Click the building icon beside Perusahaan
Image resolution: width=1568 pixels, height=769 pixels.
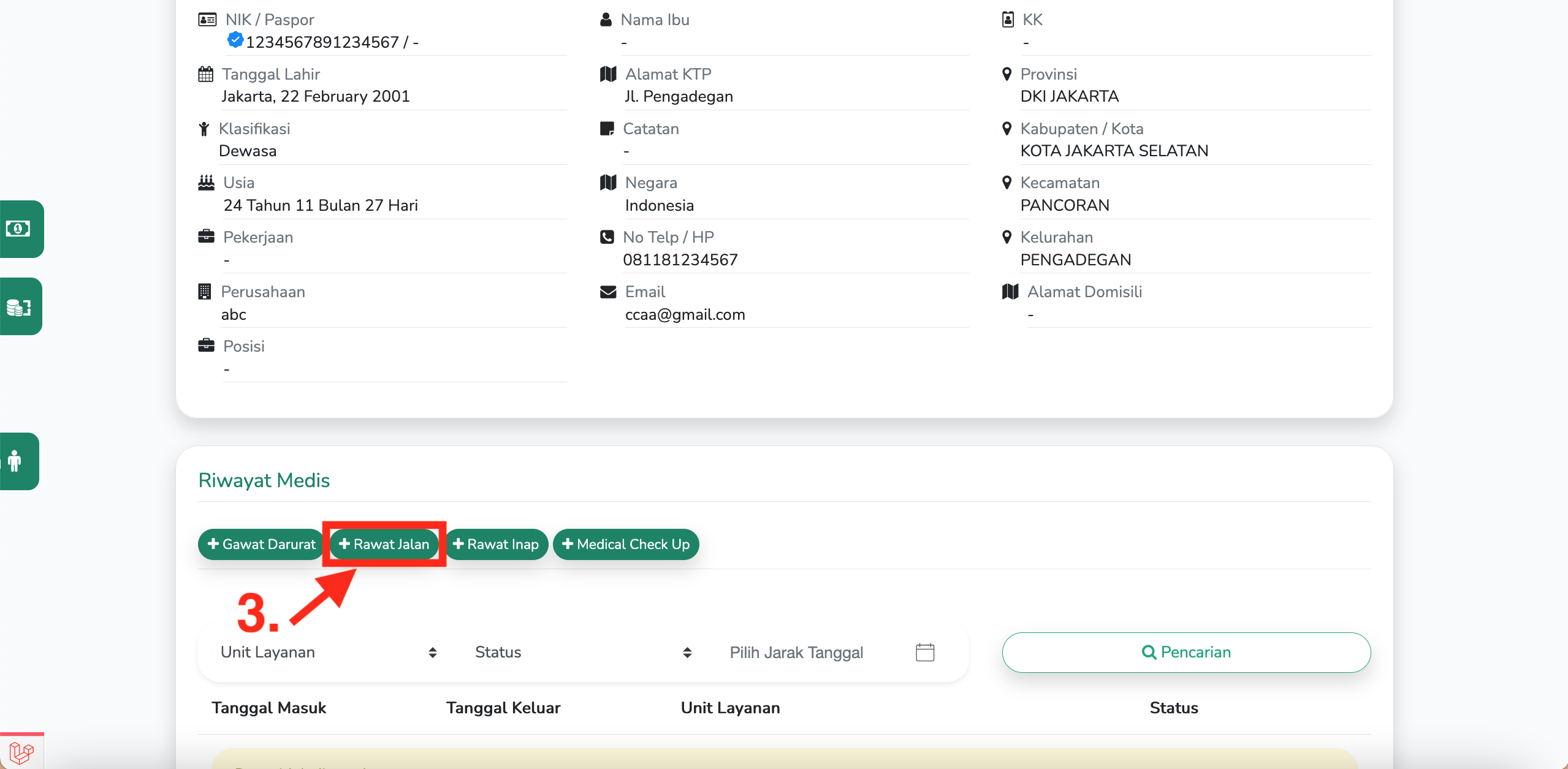205,292
